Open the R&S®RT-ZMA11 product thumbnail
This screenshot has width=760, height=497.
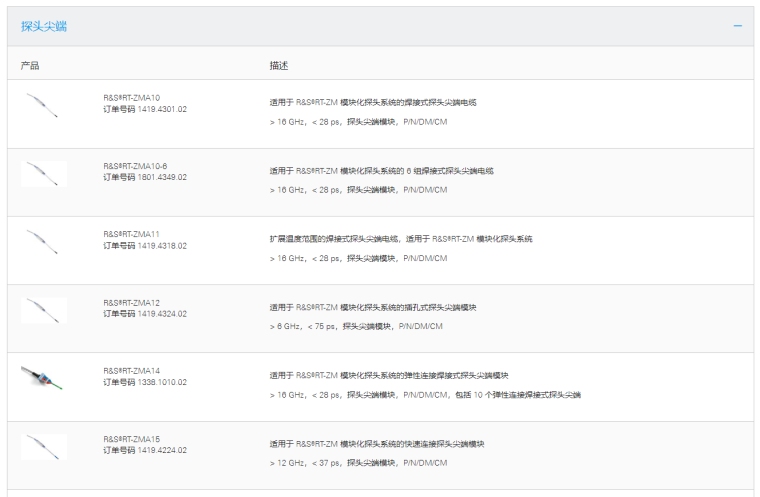(x=43, y=241)
